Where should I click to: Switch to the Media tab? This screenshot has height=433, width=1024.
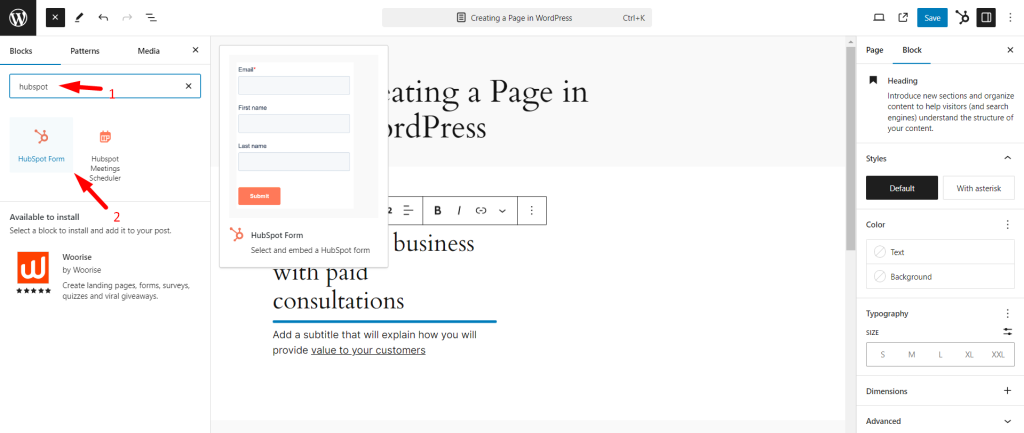[149, 51]
